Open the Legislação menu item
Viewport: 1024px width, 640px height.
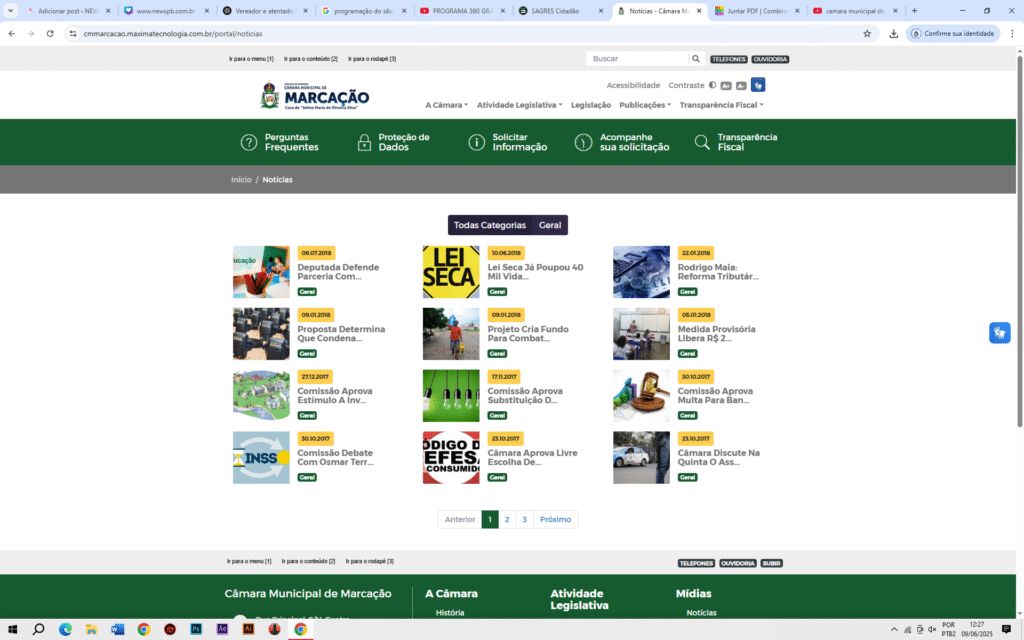click(591, 105)
